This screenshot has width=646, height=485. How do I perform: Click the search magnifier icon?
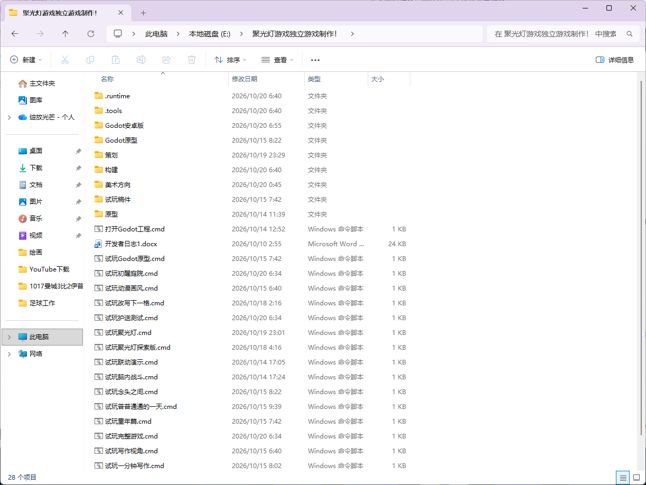(x=630, y=34)
